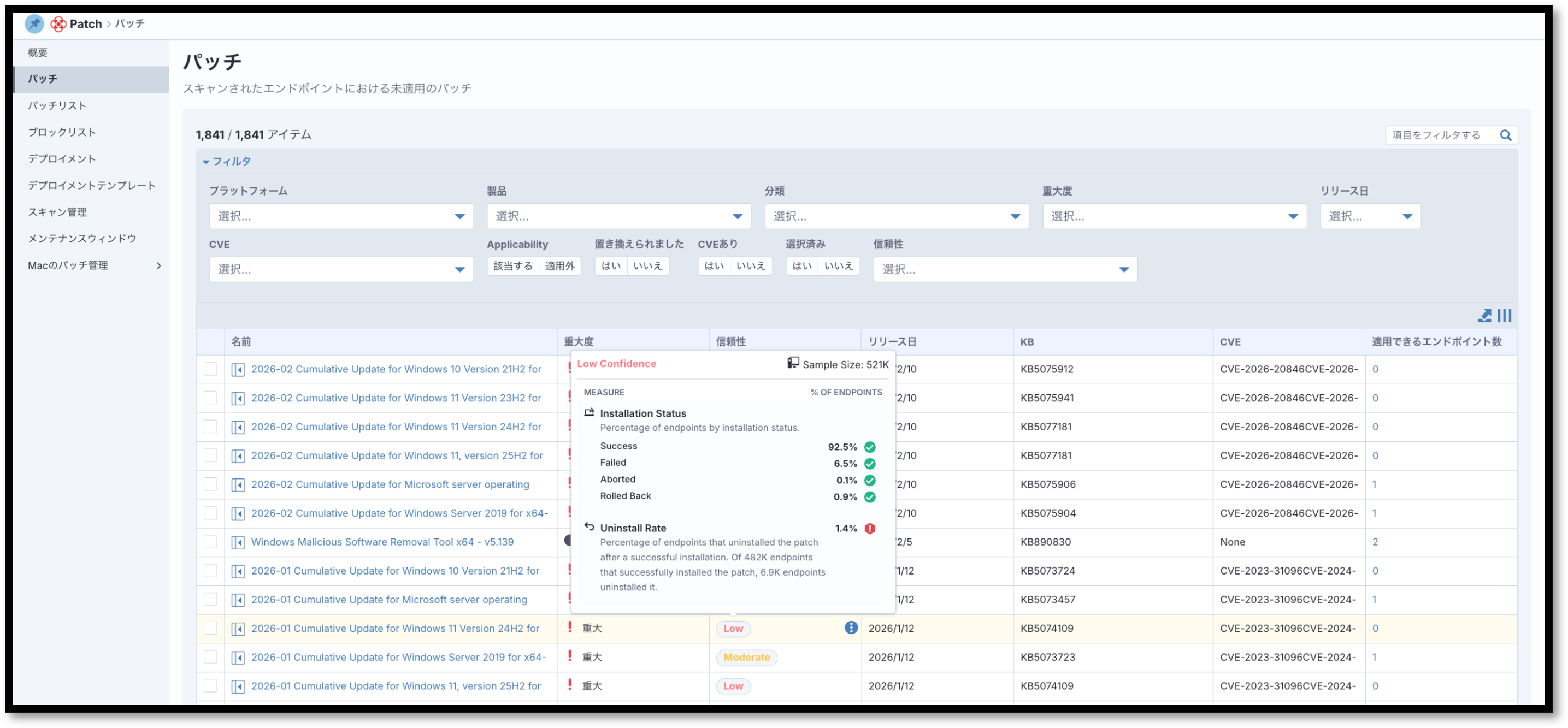Go to デプロイメント in the sidebar

tap(62, 159)
